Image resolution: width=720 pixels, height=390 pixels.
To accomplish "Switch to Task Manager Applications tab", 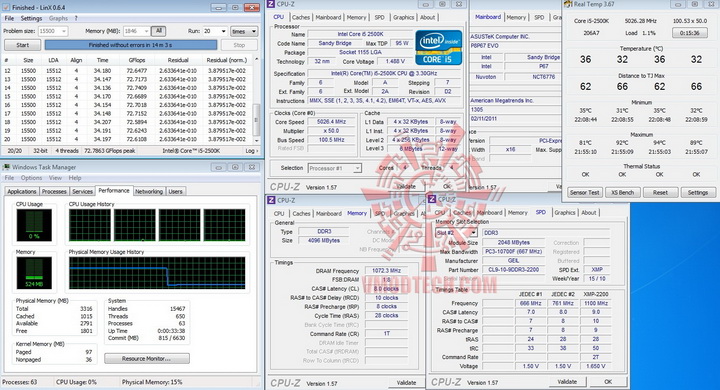I will [x=22, y=192].
